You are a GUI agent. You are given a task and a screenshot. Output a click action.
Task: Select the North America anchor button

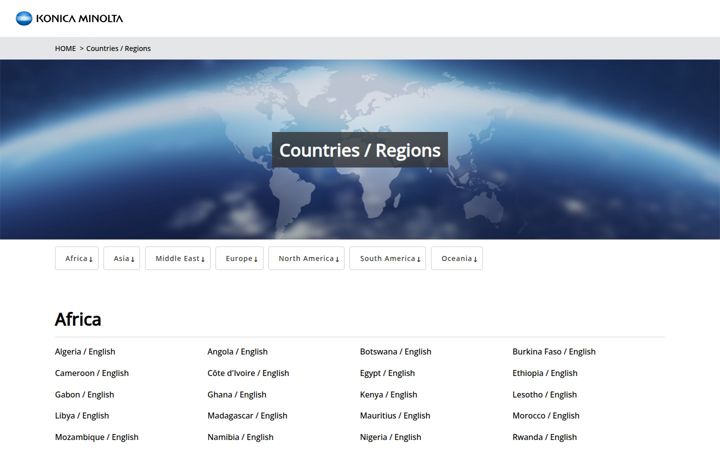tap(306, 259)
